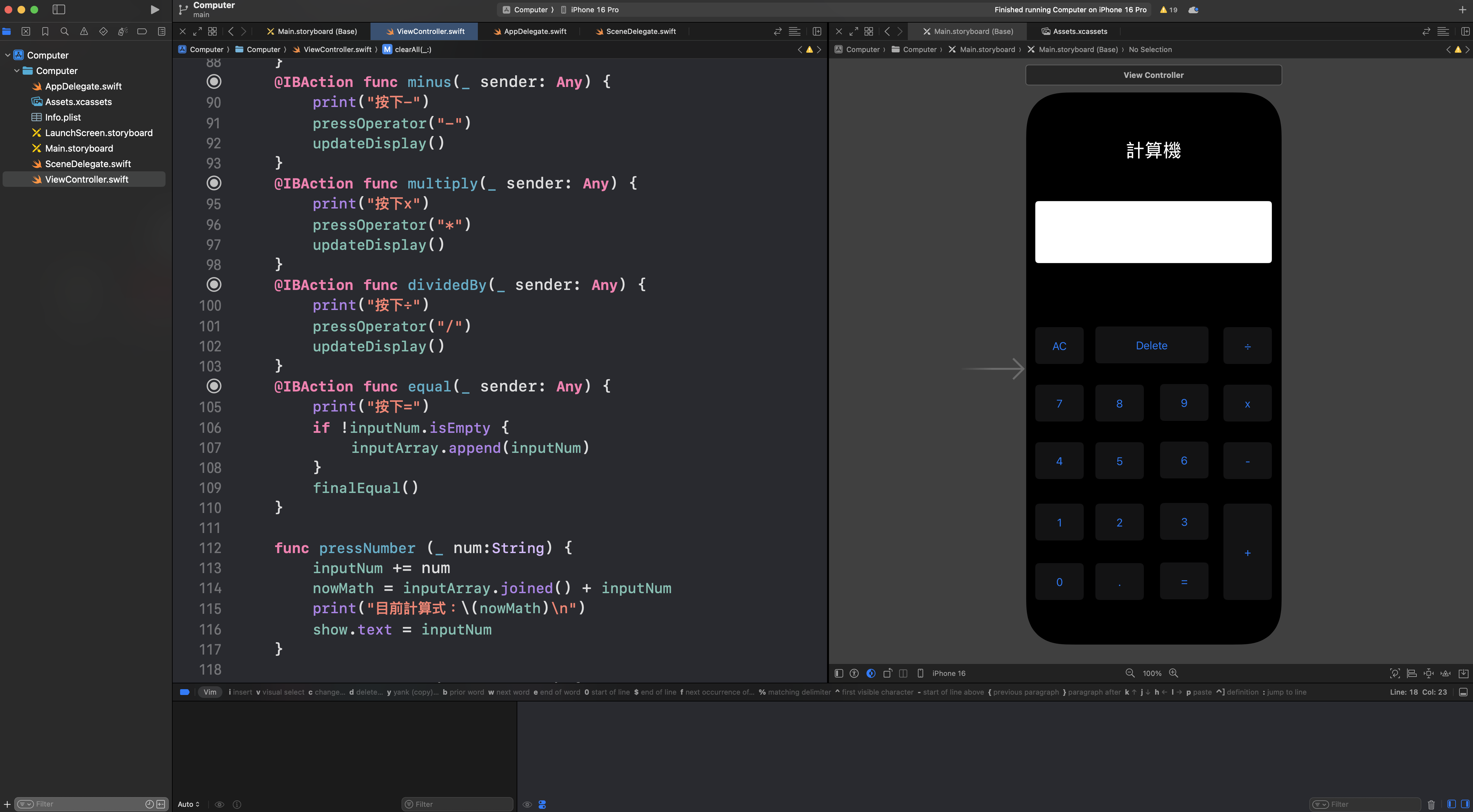
Task: Open the debug navigator spray icon
Action: (x=122, y=31)
